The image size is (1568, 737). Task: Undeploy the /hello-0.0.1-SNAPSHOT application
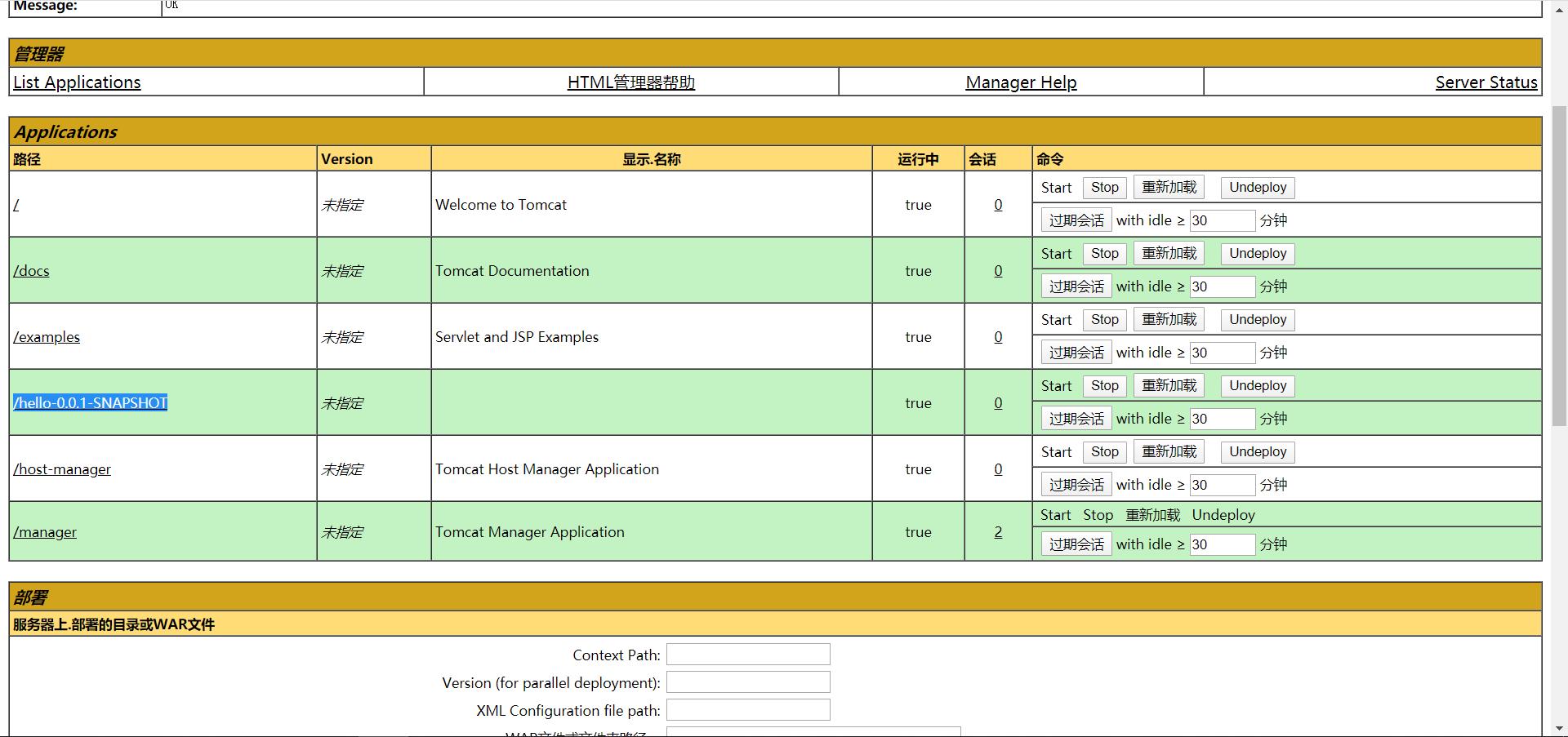[1258, 386]
